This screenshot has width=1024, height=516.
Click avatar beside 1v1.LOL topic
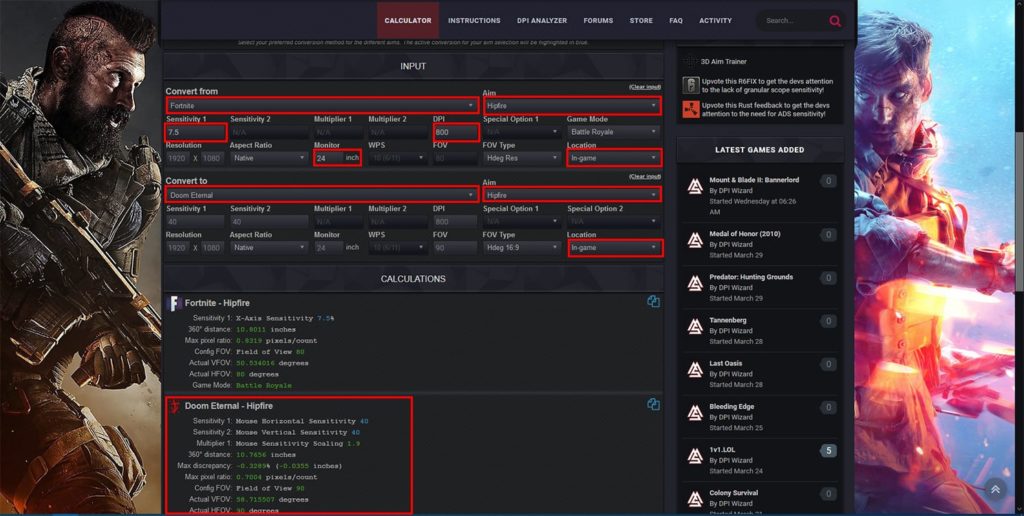pos(695,456)
